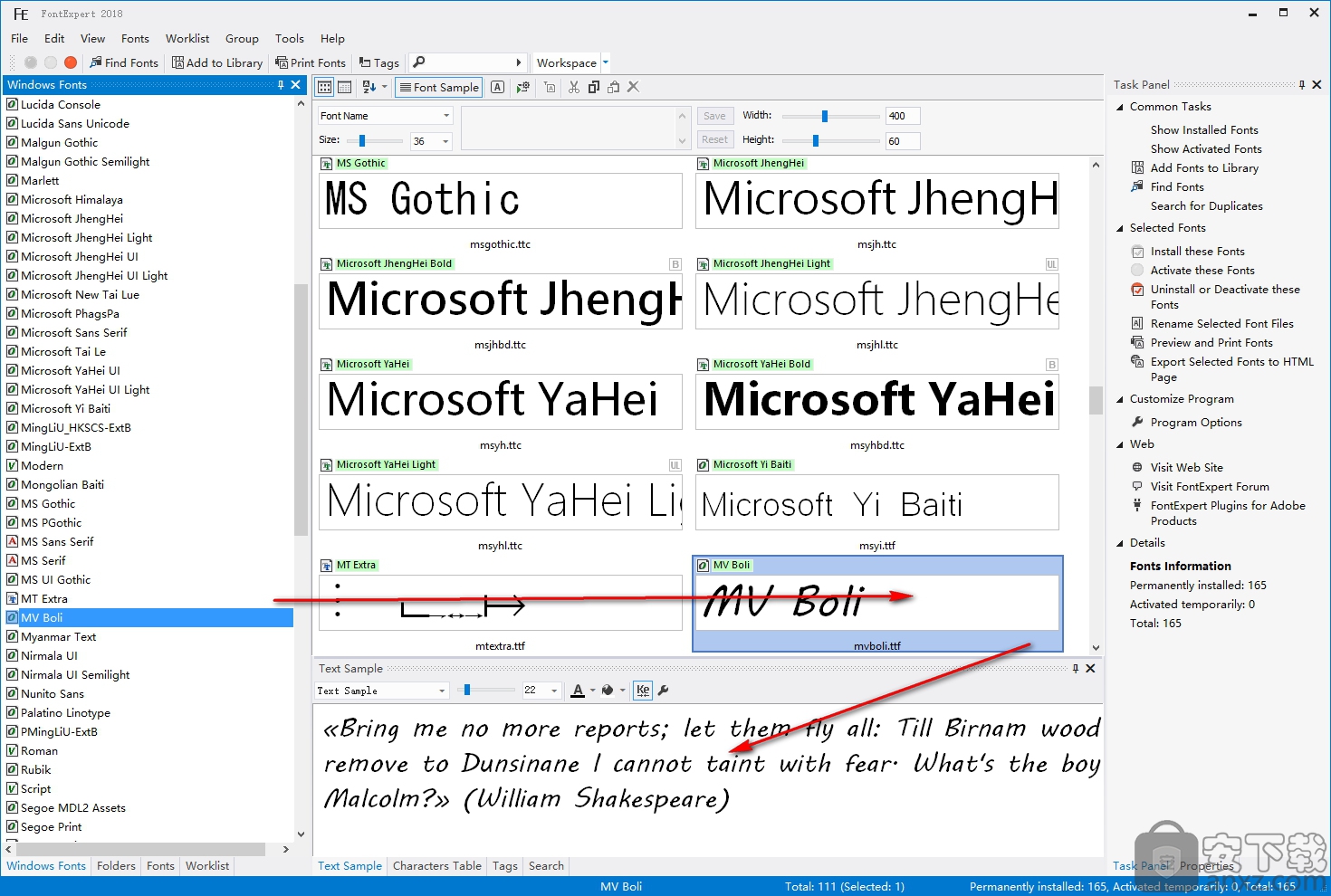This screenshot has width=1331, height=896.
Task: Select Nirmala UI in the font list
Action: point(49,656)
